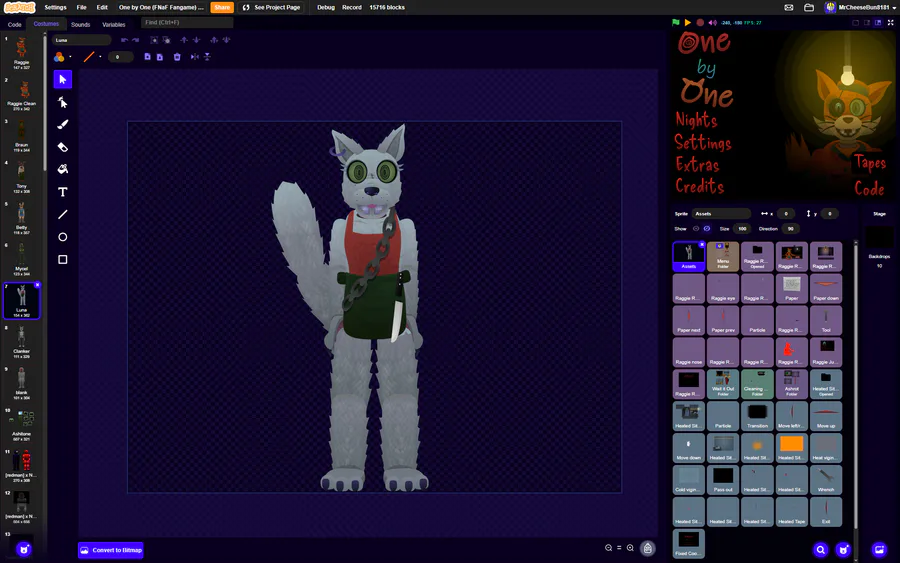Click the red stop button

tap(700, 22)
